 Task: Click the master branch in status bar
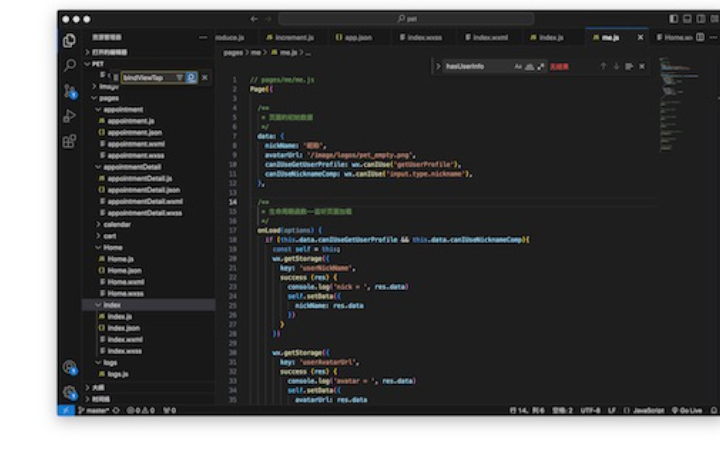click(94, 410)
